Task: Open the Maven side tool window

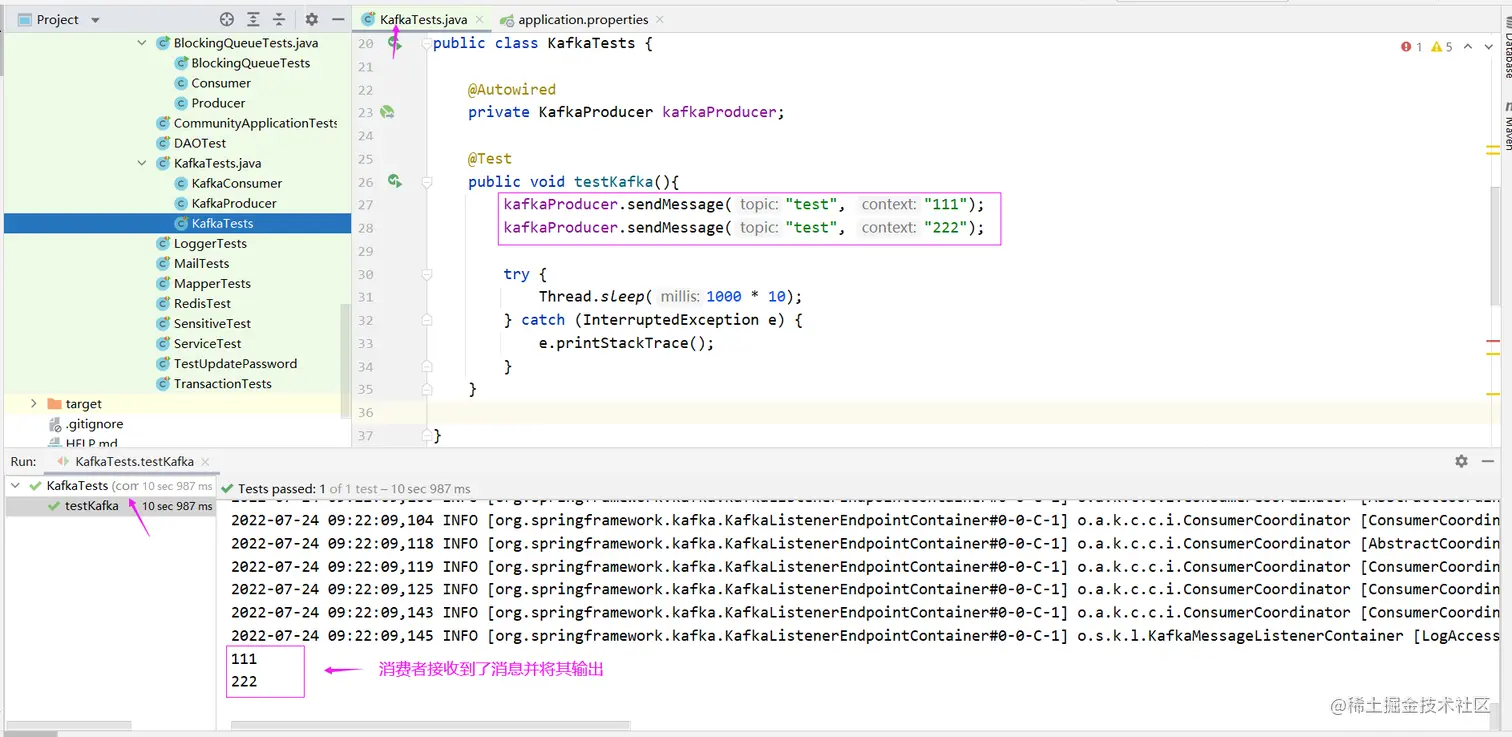Action: tap(1506, 125)
